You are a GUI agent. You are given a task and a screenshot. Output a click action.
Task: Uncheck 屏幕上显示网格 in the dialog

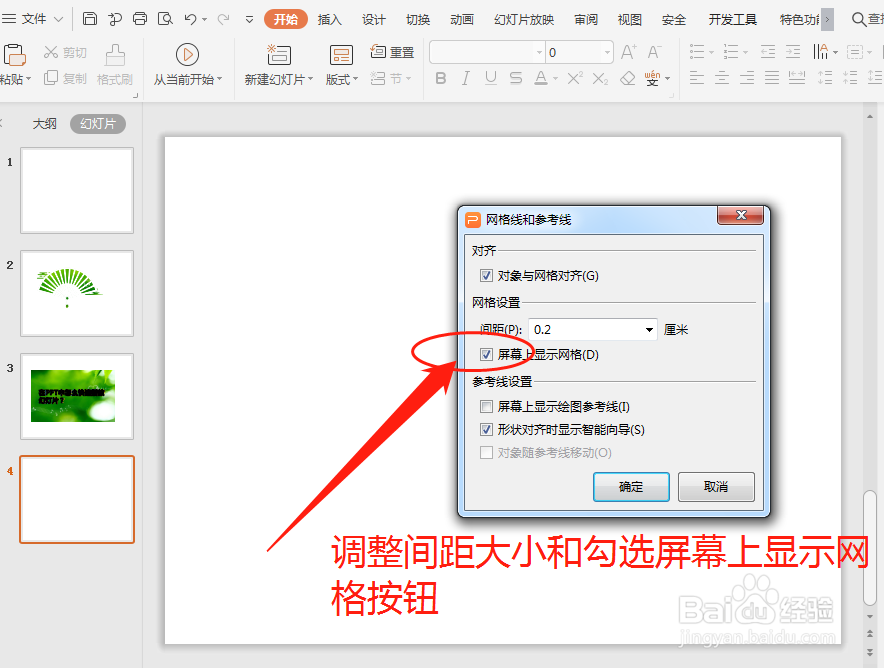point(486,354)
